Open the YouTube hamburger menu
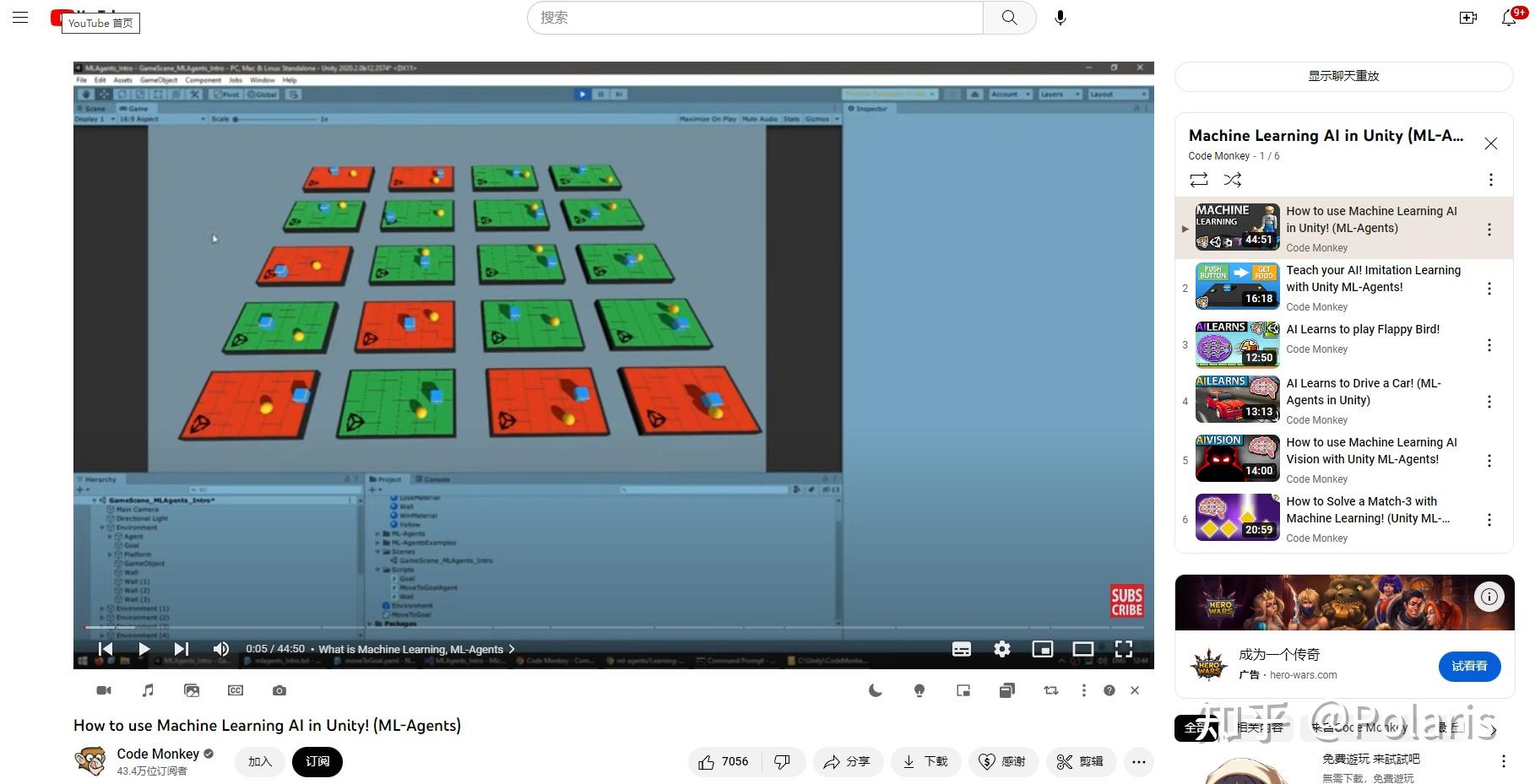 click(19, 17)
